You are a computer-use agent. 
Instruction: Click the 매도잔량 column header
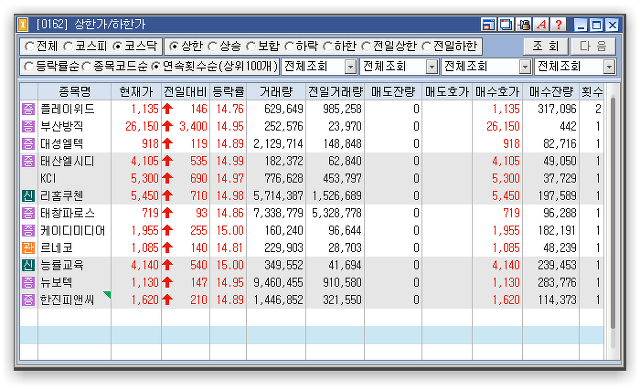click(393, 92)
